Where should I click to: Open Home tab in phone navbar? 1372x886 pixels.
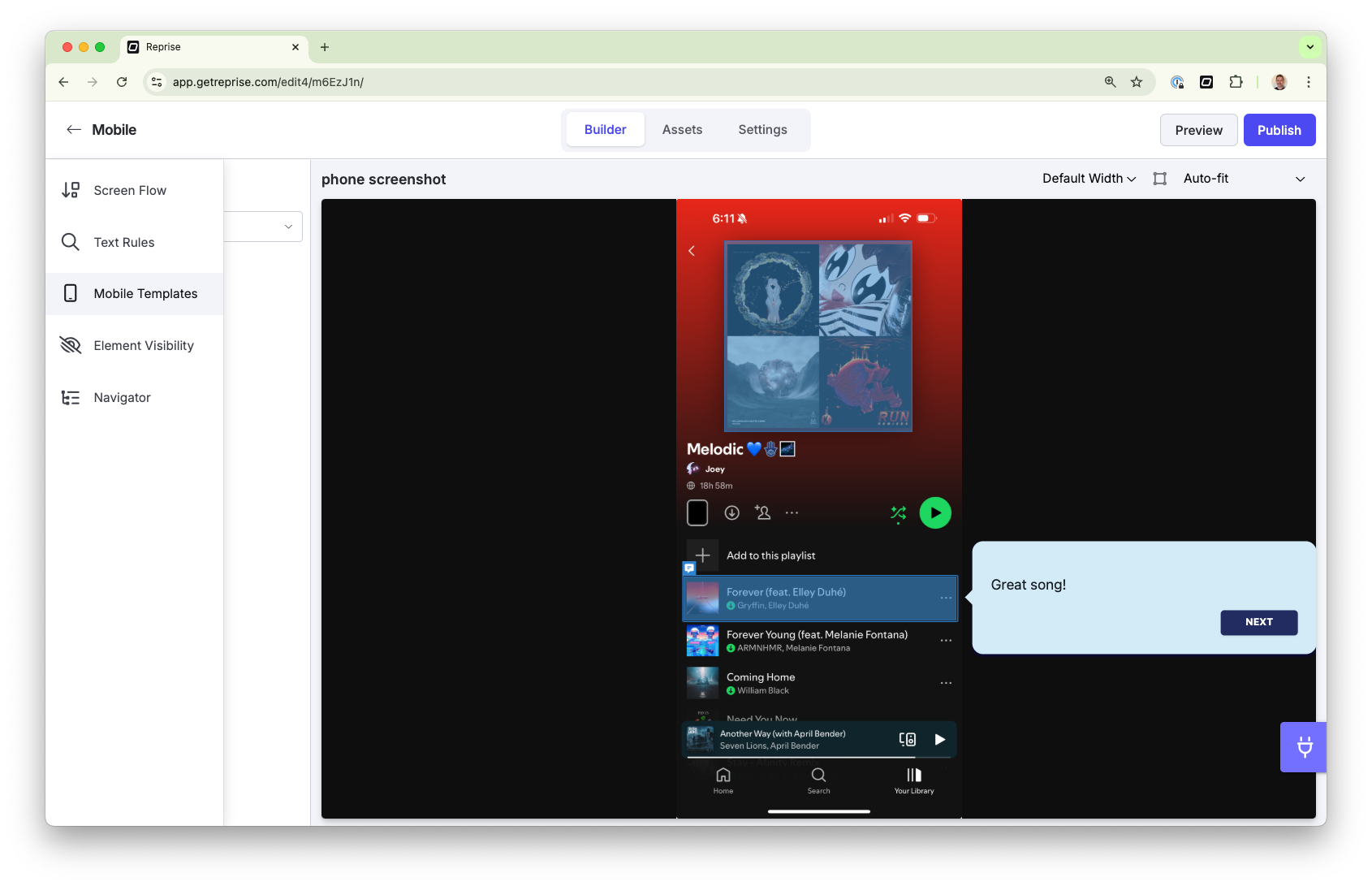pos(723,780)
